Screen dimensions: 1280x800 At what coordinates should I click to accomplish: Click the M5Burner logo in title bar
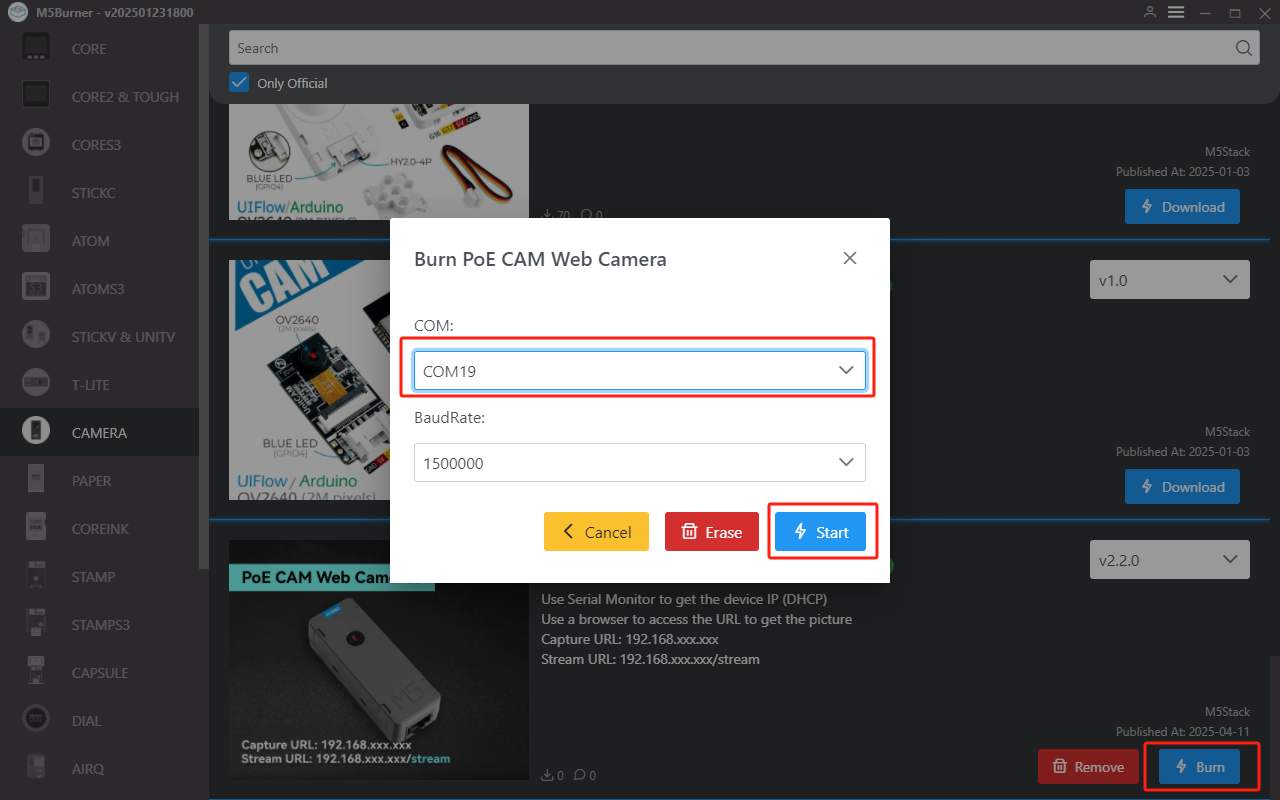click(x=16, y=13)
